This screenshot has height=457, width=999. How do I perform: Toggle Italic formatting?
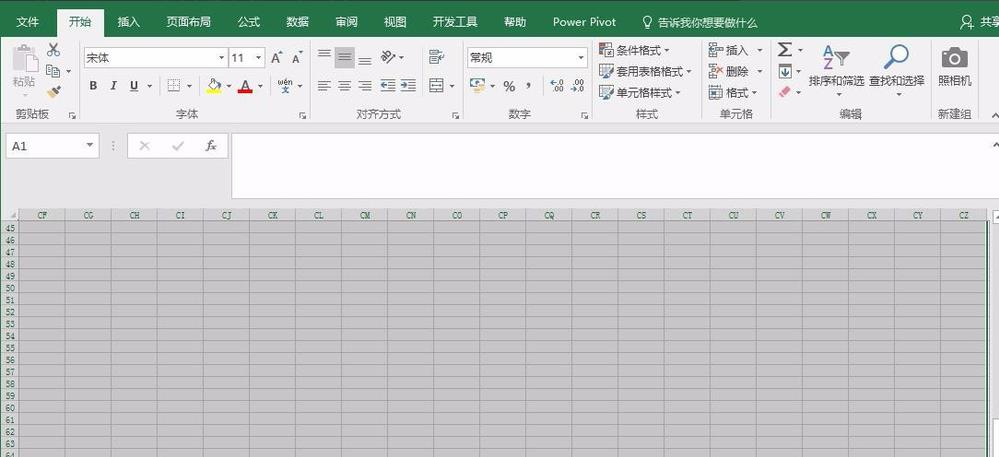pyautogui.click(x=114, y=86)
